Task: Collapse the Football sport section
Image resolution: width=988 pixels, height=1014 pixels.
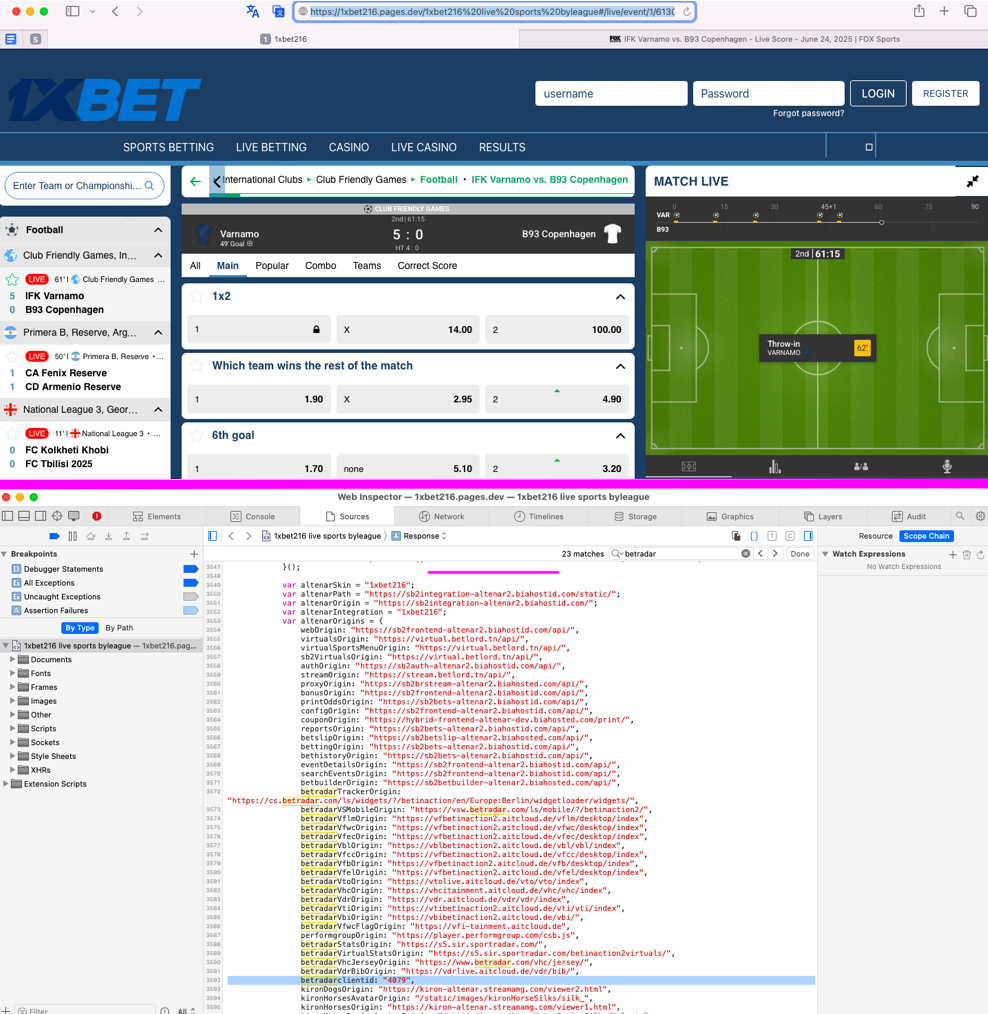Action: tap(158, 230)
